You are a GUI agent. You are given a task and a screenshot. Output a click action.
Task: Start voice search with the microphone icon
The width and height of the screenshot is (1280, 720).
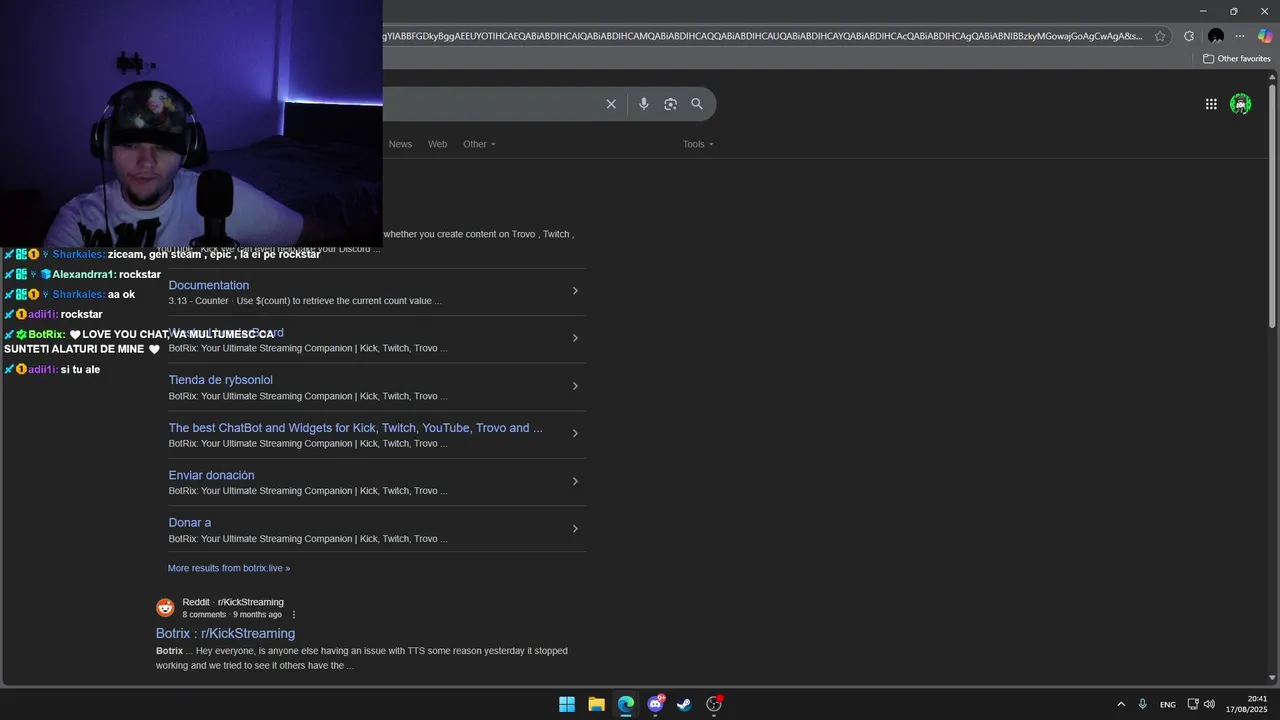coord(644,104)
